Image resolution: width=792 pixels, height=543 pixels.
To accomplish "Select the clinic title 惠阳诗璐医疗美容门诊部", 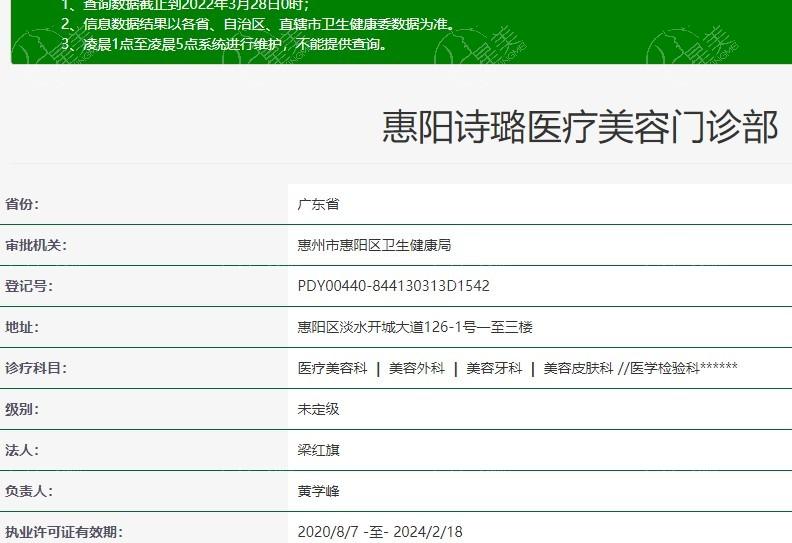I will pos(580,127).
